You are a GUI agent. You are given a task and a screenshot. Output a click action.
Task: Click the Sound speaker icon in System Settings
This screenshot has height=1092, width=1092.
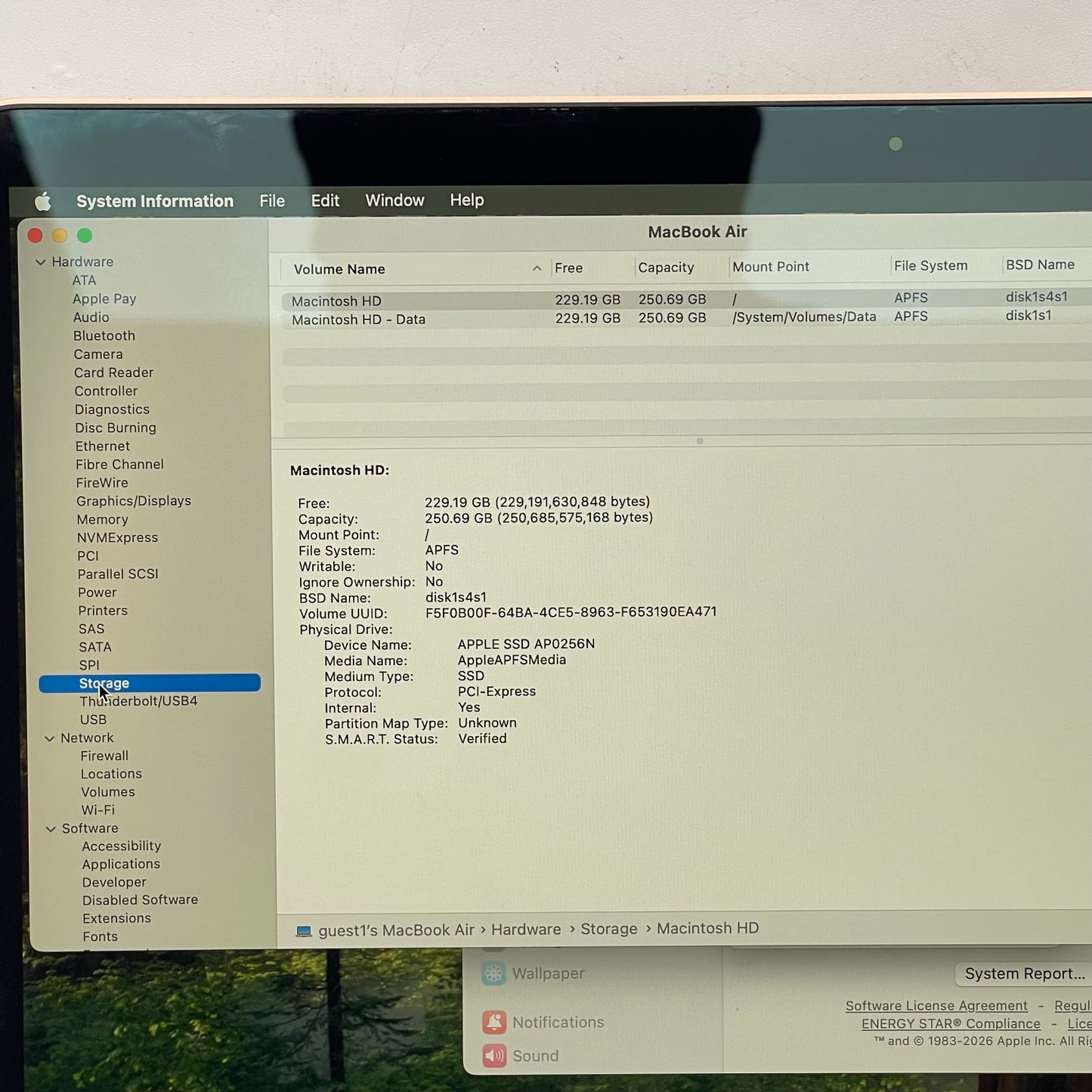495,1056
